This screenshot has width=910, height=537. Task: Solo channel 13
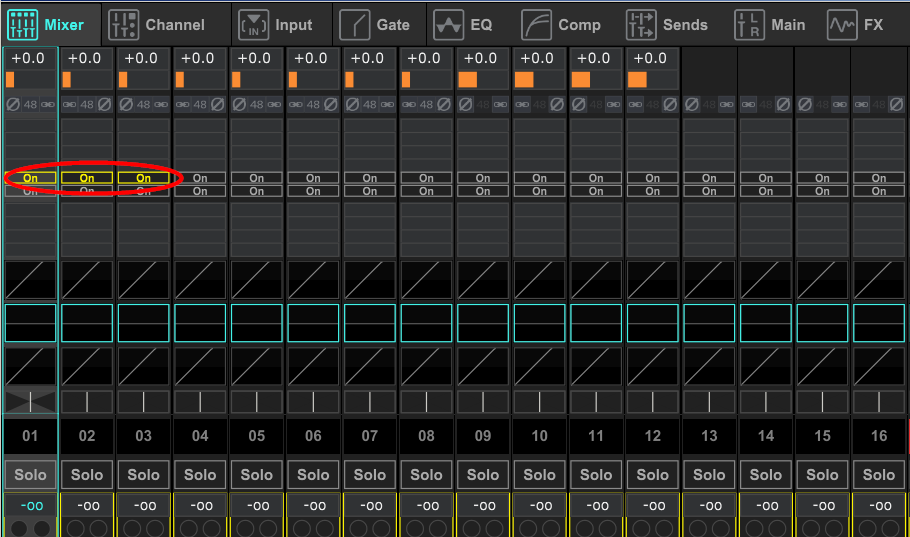point(709,475)
